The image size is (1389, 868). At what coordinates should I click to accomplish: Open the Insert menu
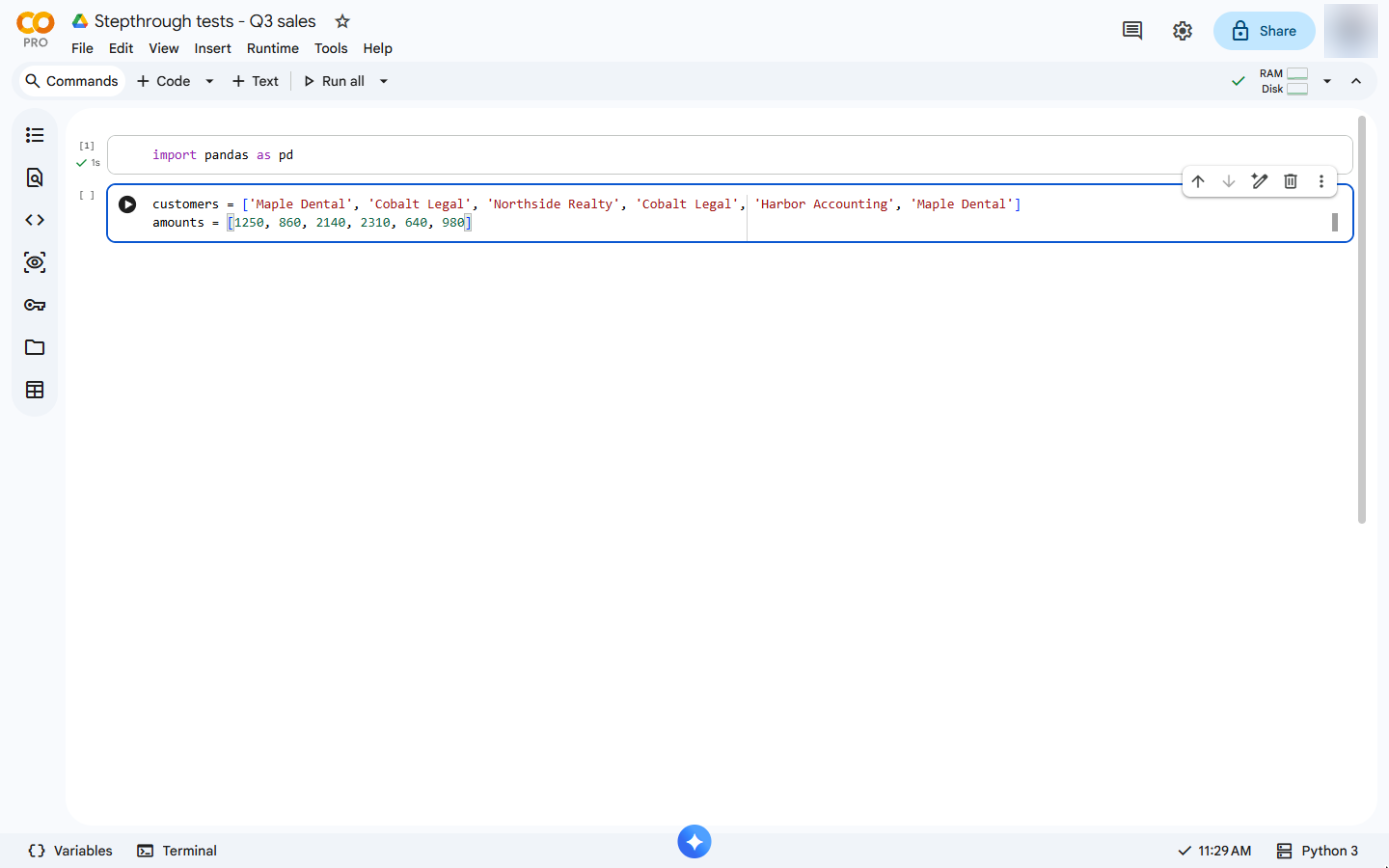213,48
